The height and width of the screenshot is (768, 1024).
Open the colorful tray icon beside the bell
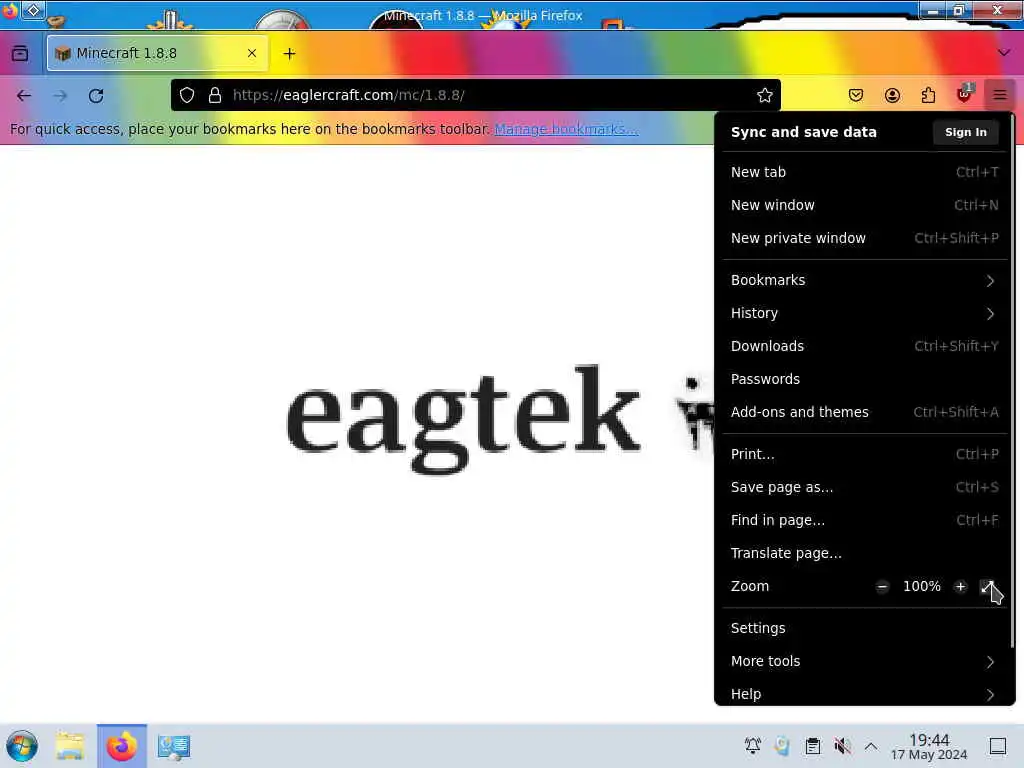782,745
